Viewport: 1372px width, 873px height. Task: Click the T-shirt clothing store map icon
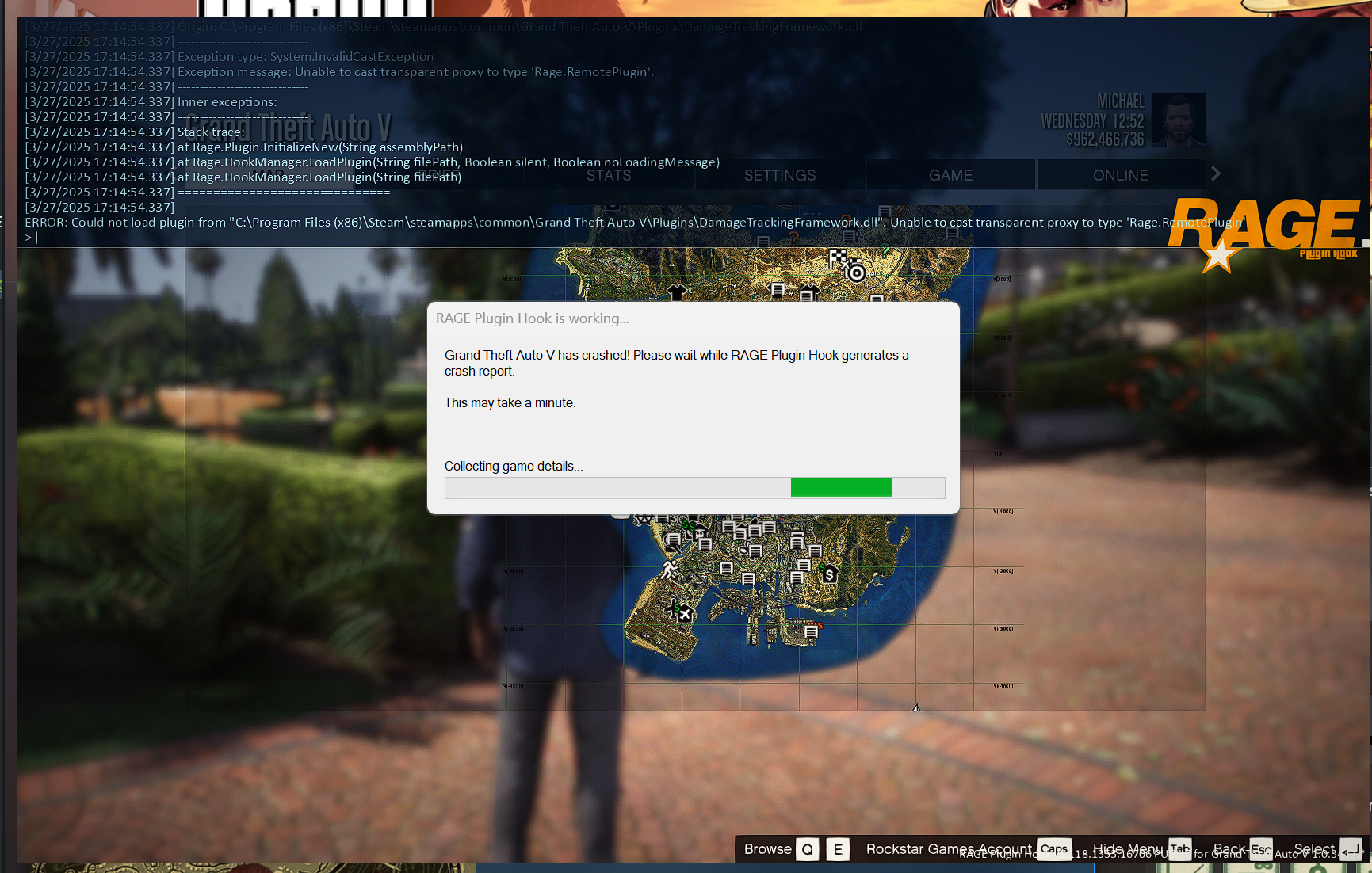click(676, 292)
